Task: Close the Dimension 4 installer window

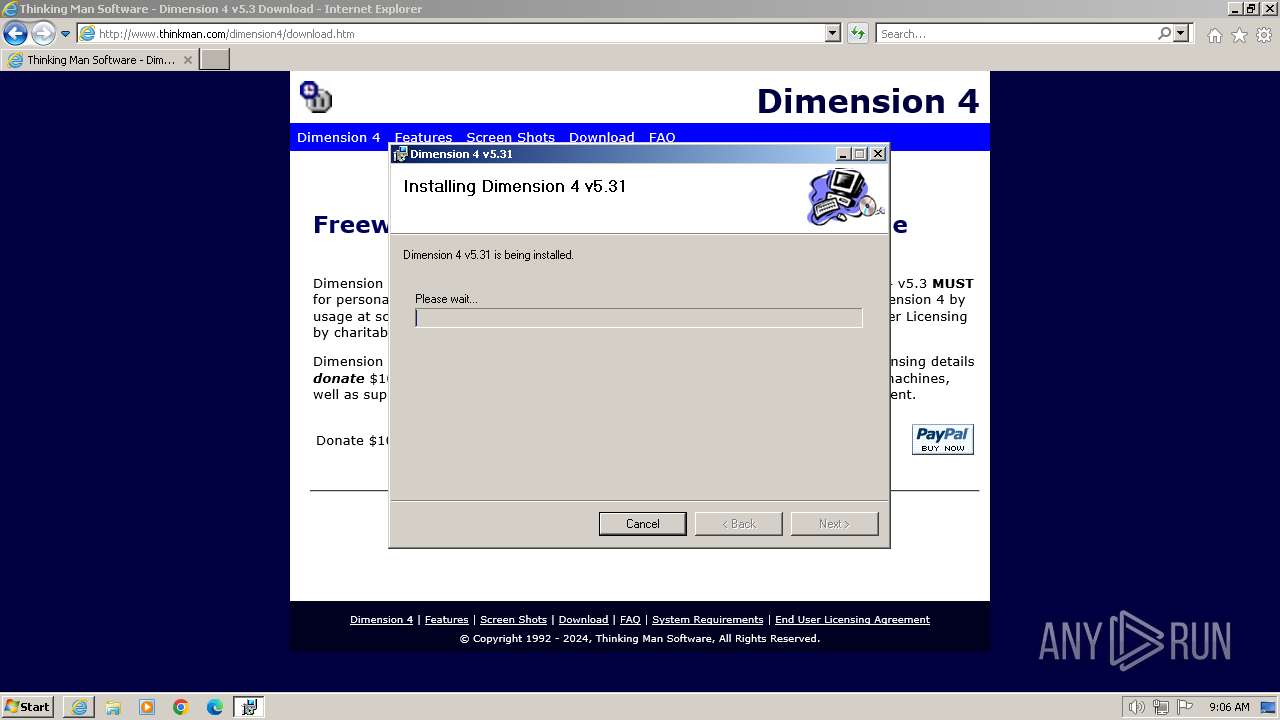Action: point(878,154)
